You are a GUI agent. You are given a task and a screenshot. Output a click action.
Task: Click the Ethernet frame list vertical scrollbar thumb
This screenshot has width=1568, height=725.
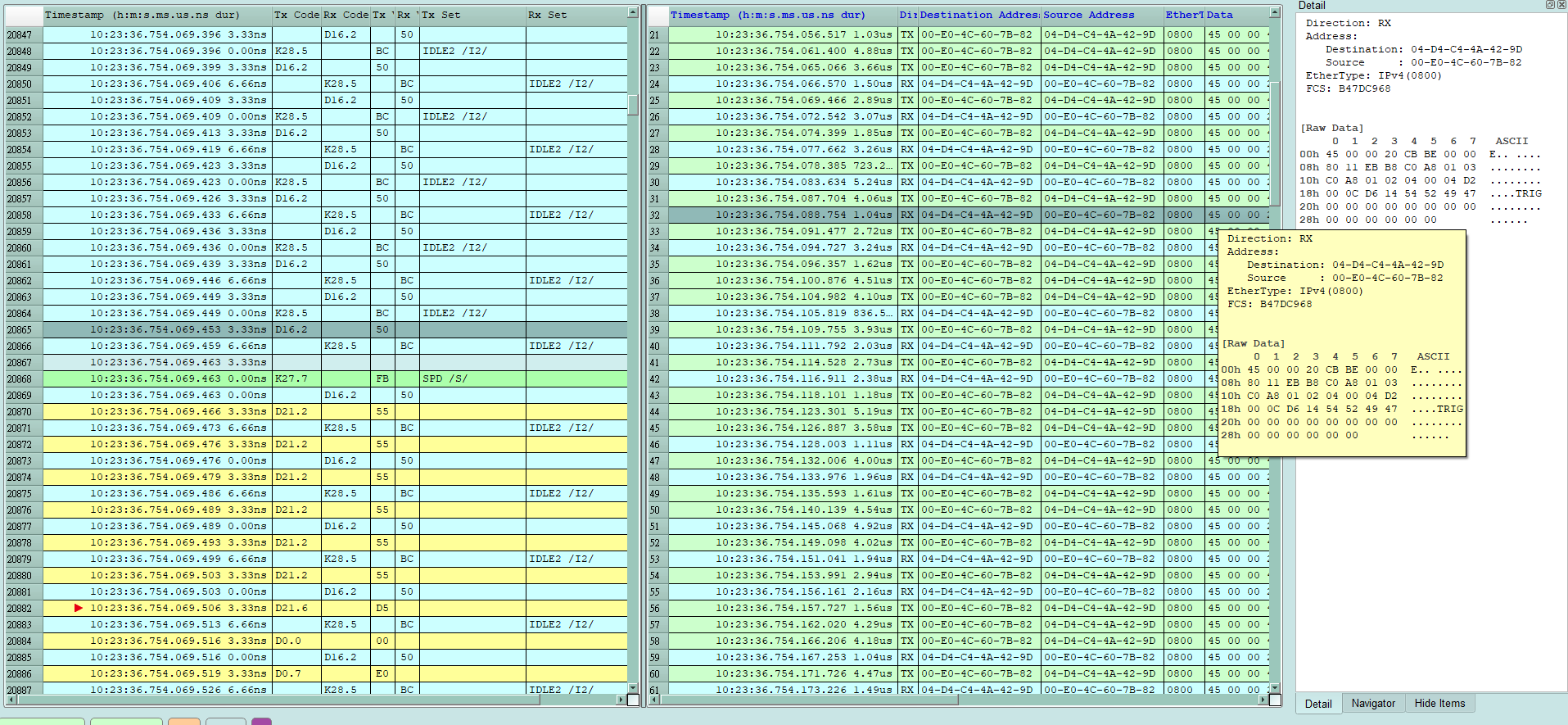click(x=1275, y=143)
